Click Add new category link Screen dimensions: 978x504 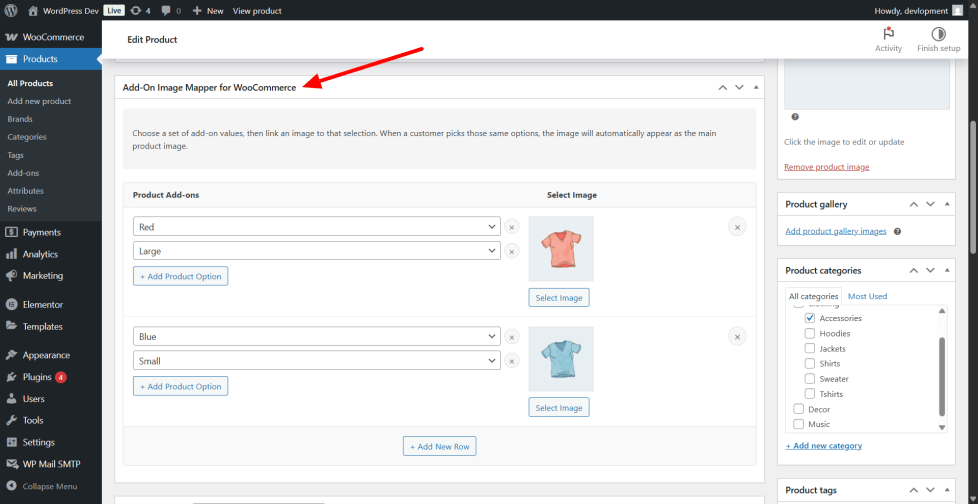[x=824, y=446]
